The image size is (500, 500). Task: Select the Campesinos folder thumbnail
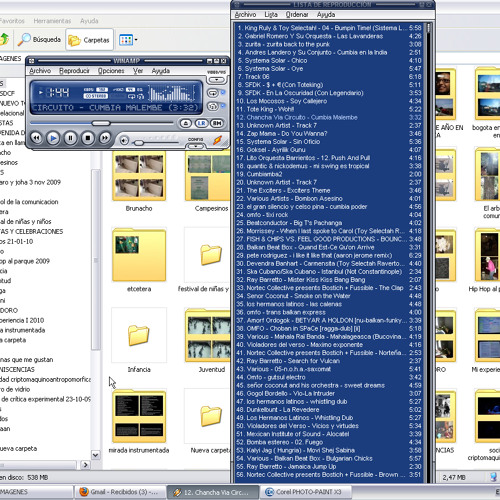pyautogui.click(x=208, y=176)
